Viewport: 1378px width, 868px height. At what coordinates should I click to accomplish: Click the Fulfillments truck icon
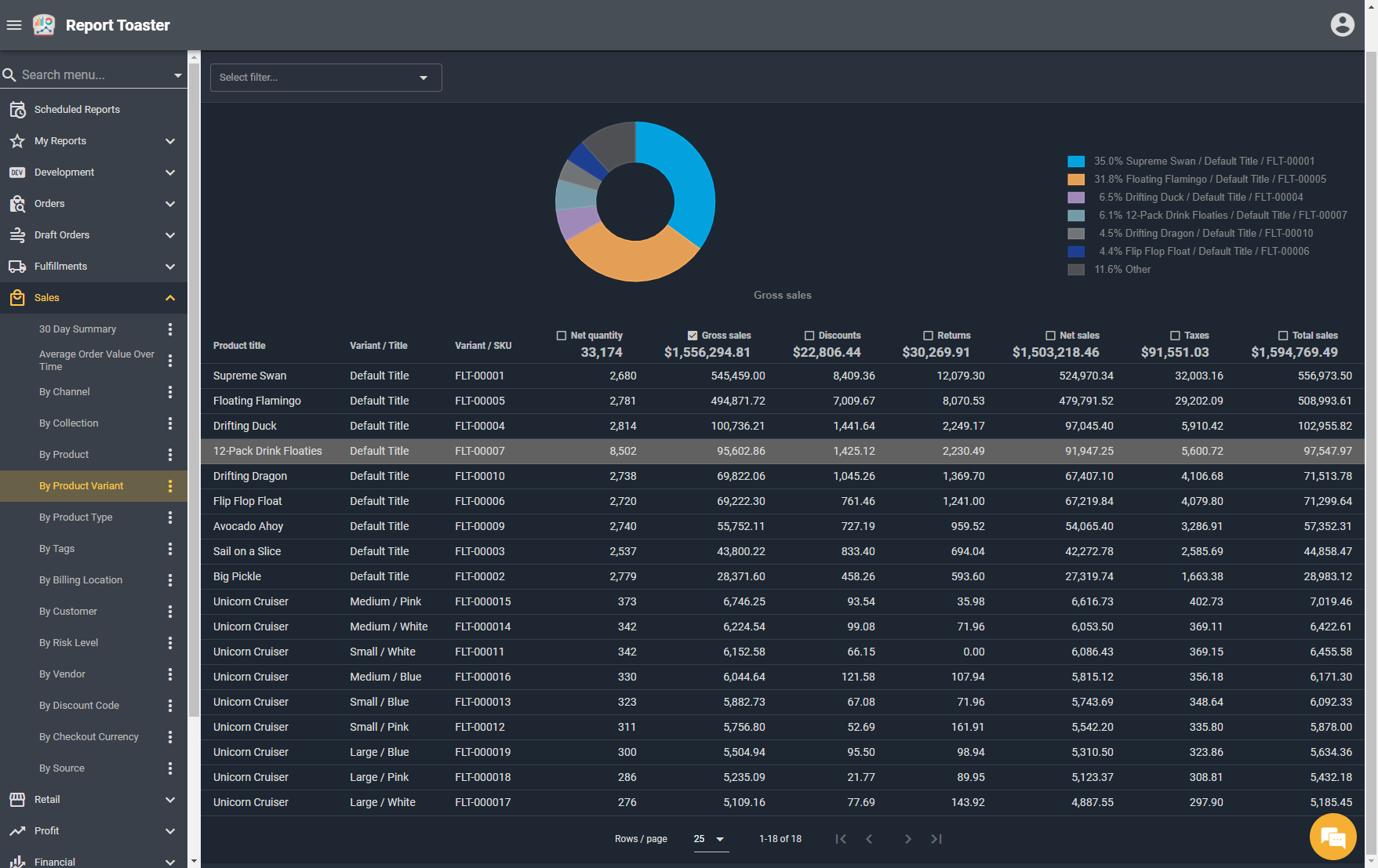pos(17,267)
